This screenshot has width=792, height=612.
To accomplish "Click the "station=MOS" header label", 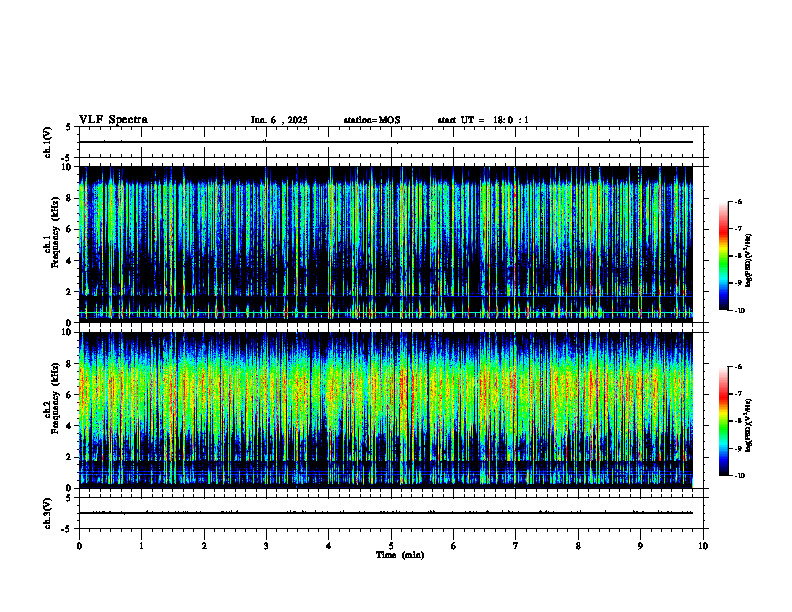I will click(x=372, y=120).
